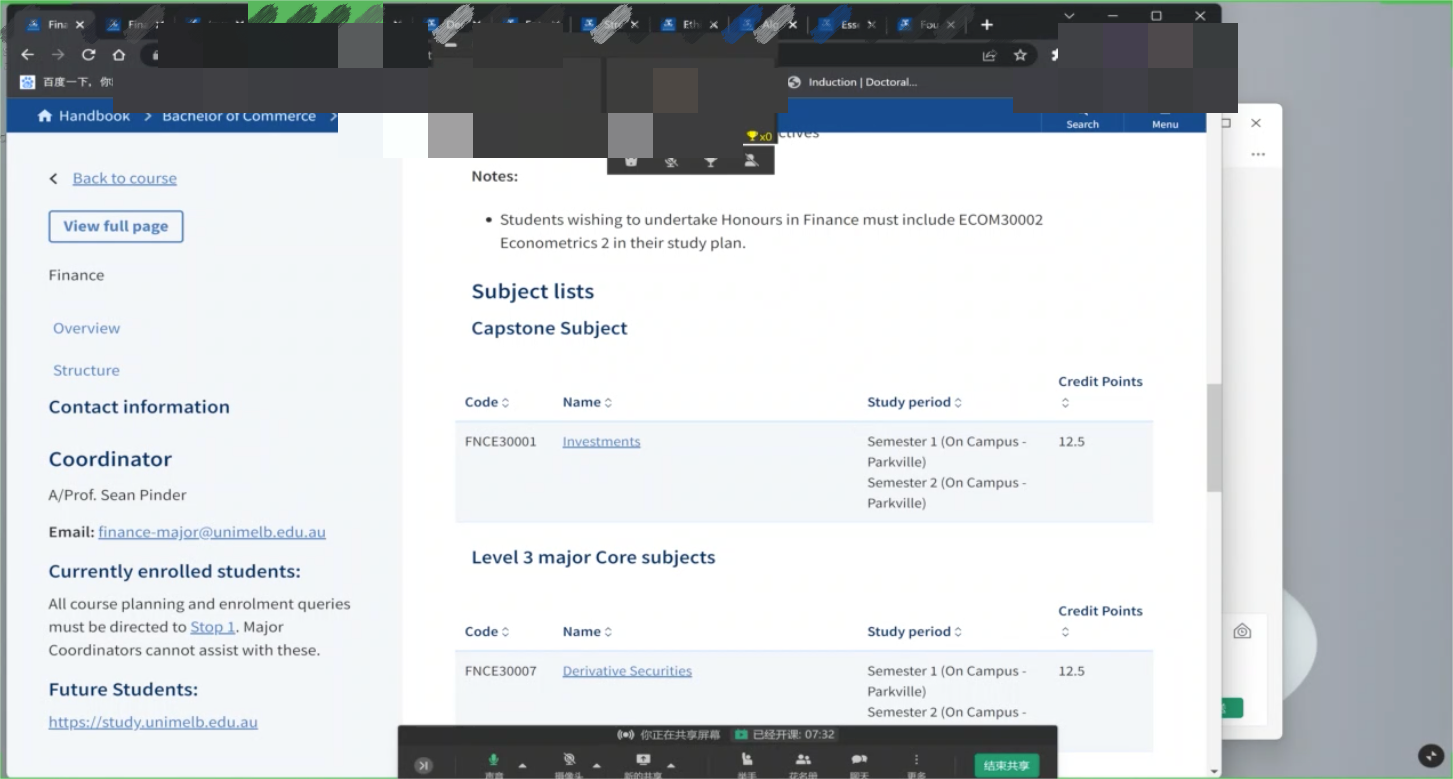Reload the browser page

click(x=89, y=55)
